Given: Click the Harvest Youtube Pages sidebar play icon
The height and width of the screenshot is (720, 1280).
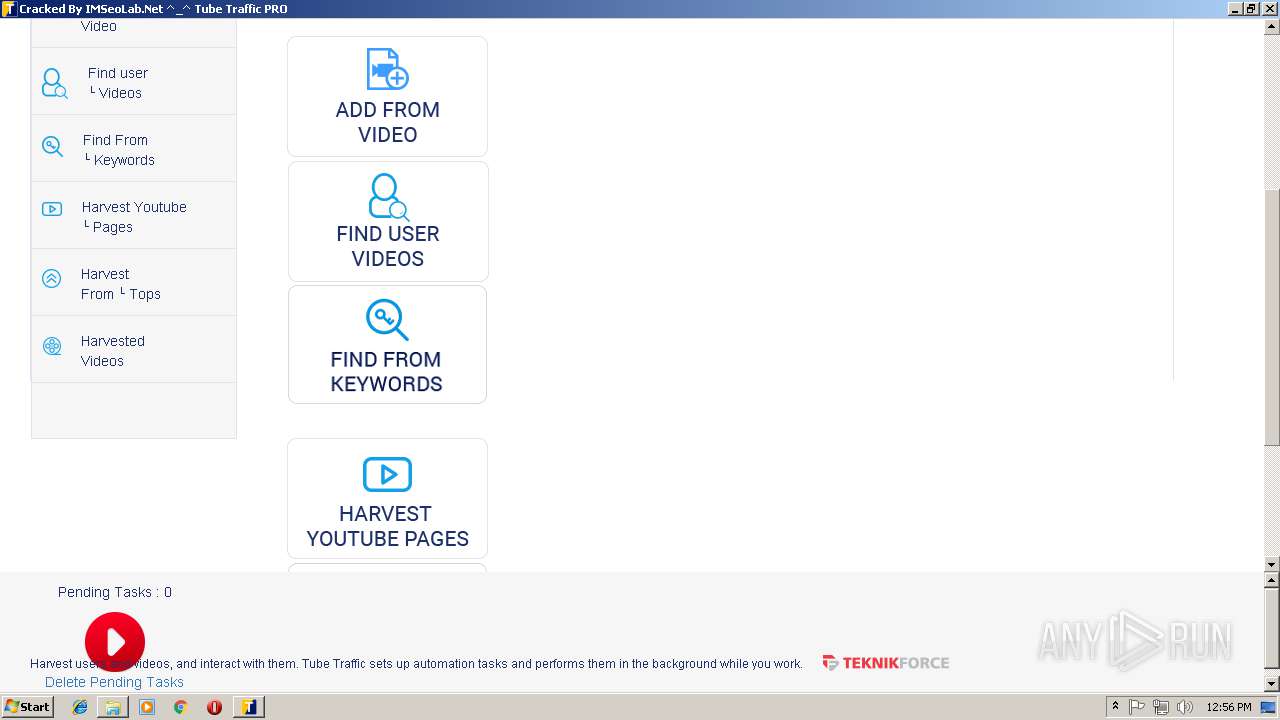Looking at the screenshot, I should tap(52, 209).
